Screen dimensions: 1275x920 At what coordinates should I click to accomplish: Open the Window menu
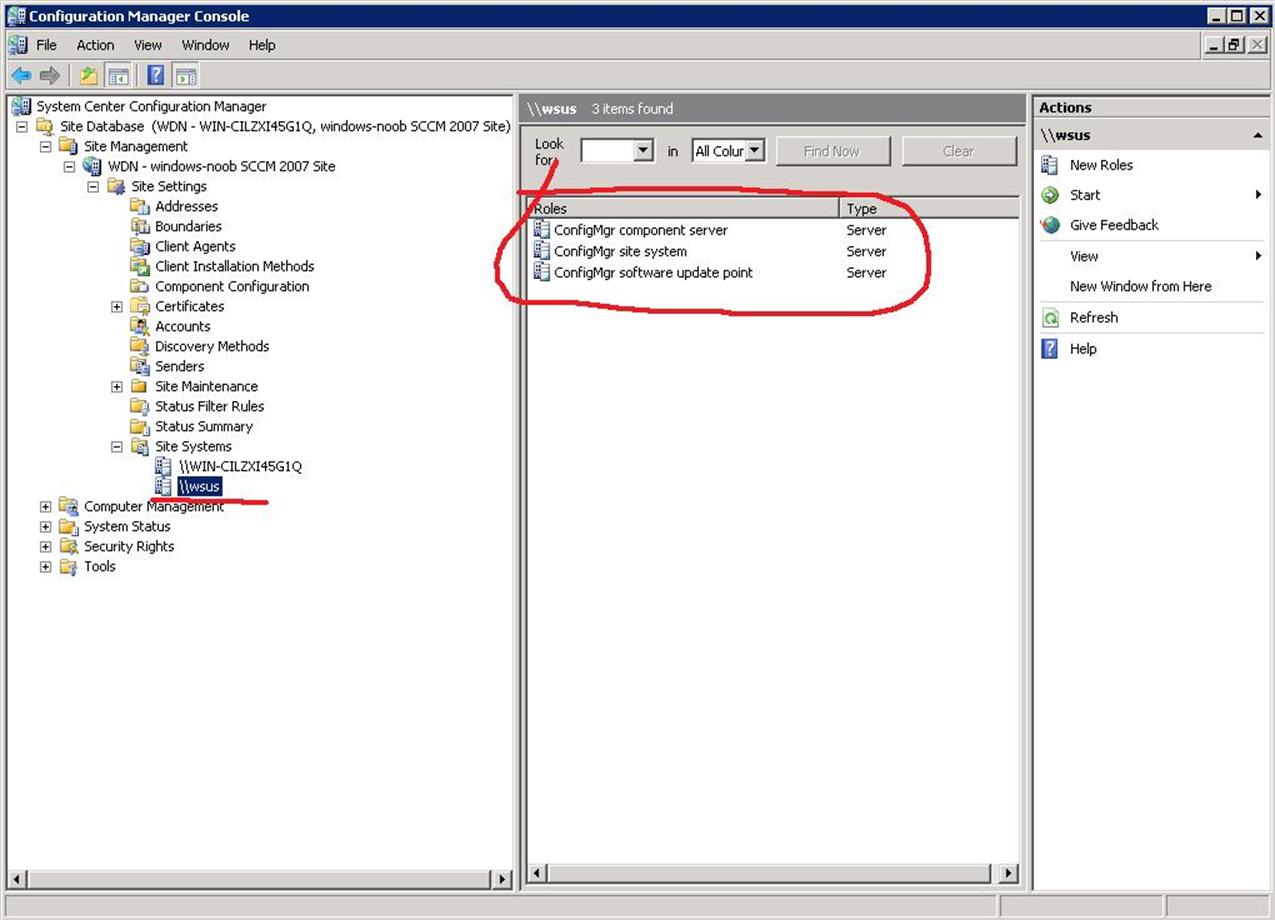[205, 45]
